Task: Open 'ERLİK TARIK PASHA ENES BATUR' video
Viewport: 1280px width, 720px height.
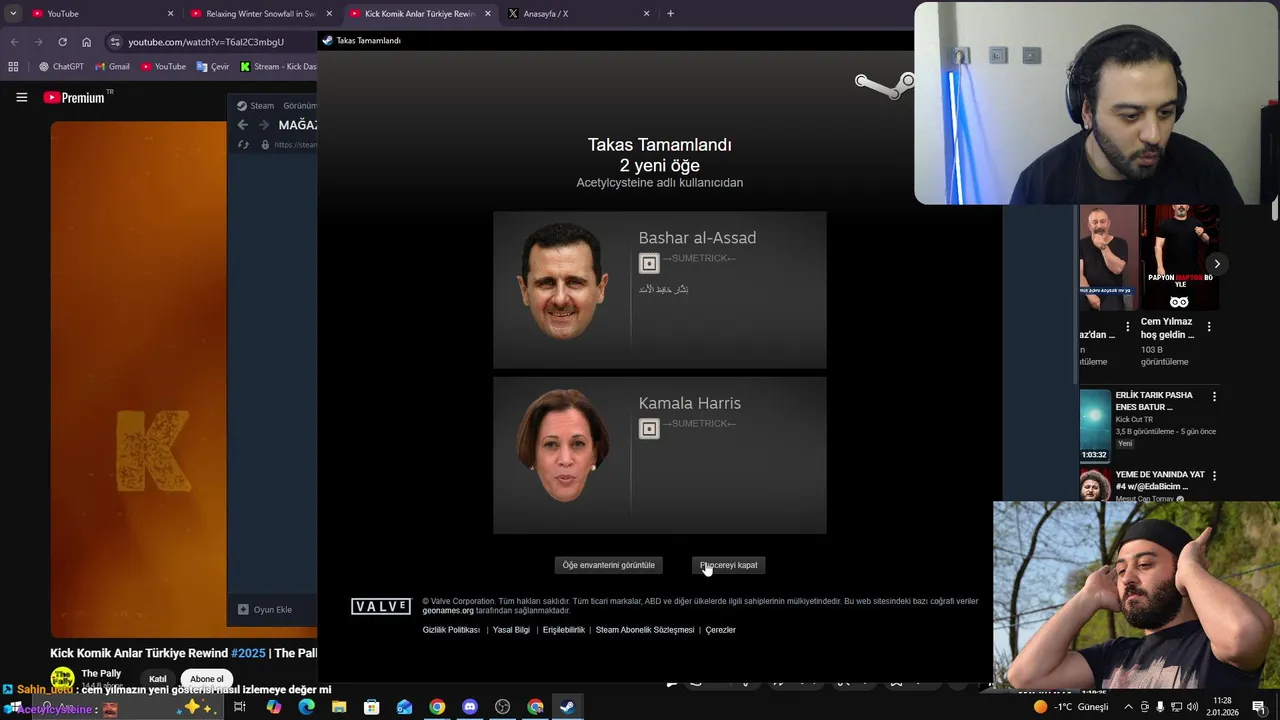Action: (x=1154, y=401)
